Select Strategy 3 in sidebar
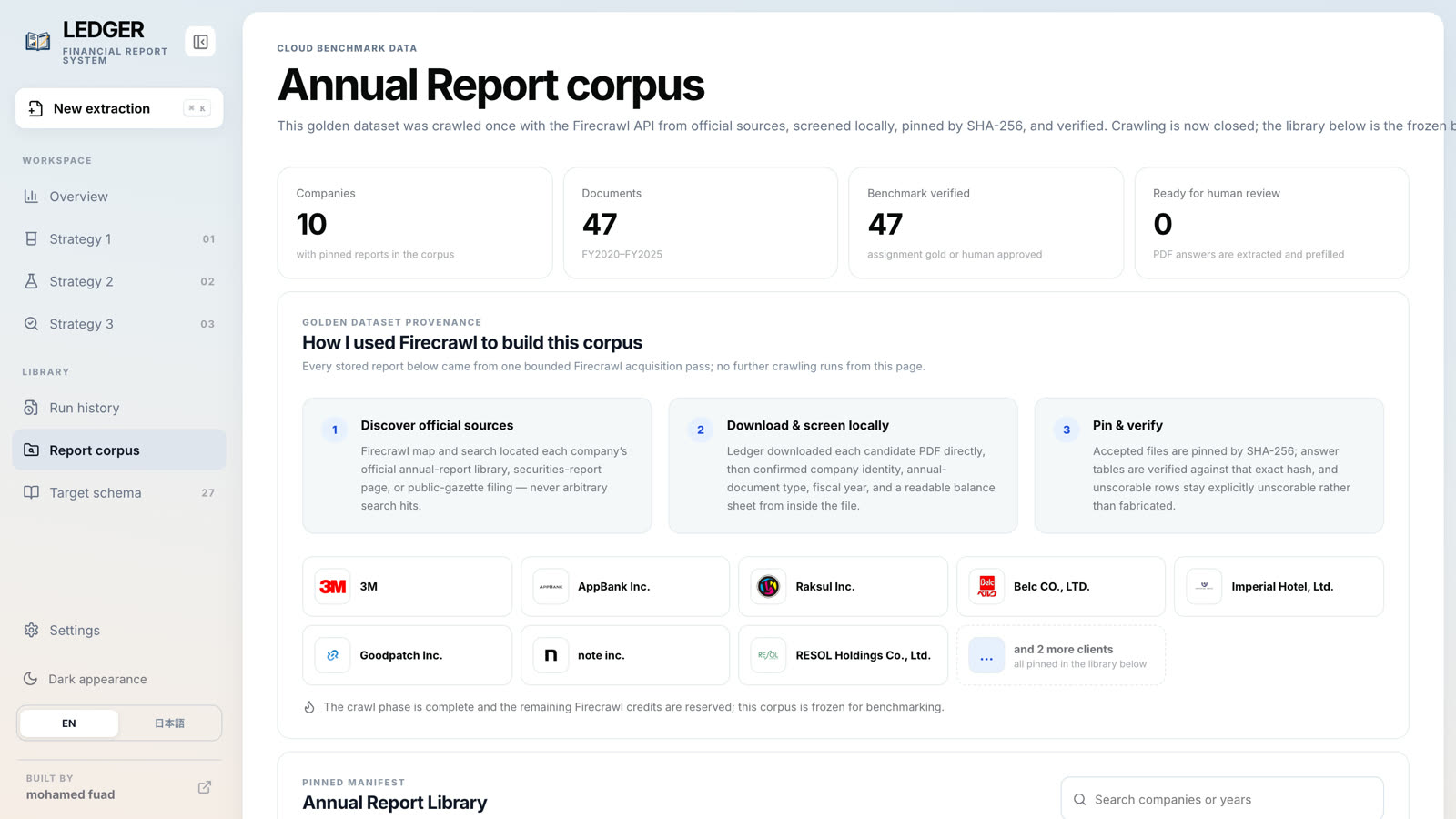Image resolution: width=1456 pixels, height=819 pixels. coord(119,324)
